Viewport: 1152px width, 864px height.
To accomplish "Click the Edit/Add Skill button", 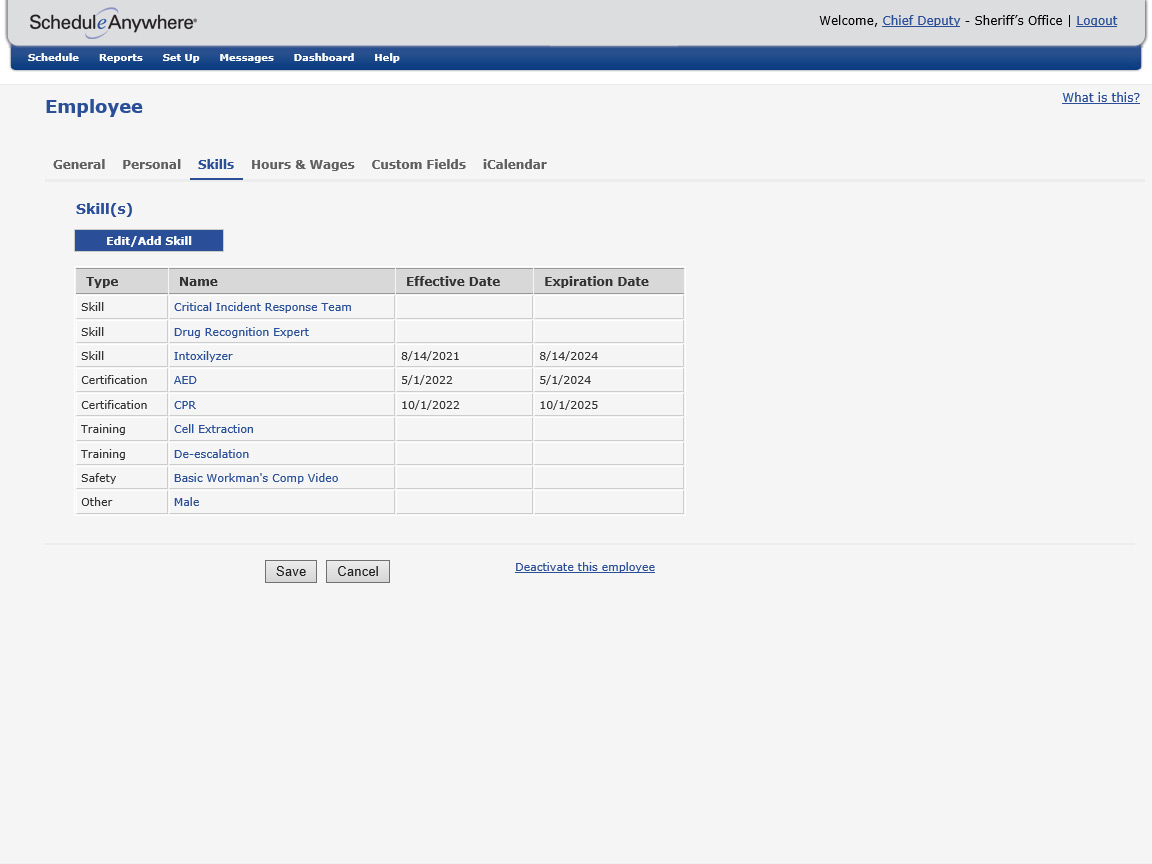I will pyautogui.click(x=149, y=241).
